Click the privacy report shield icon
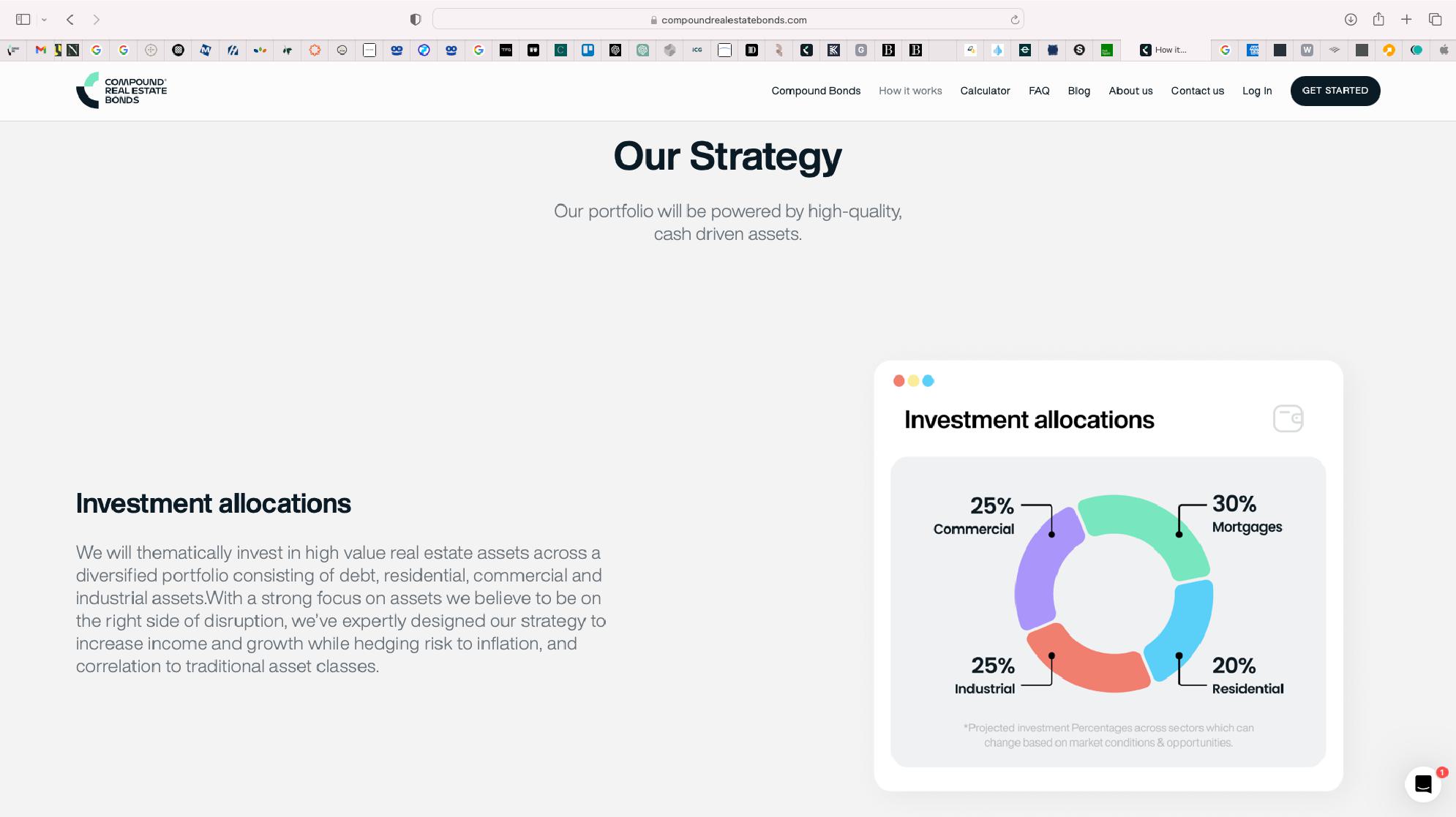Image resolution: width=1456 pixels, height=817 pixels. [x=416, y=20]
